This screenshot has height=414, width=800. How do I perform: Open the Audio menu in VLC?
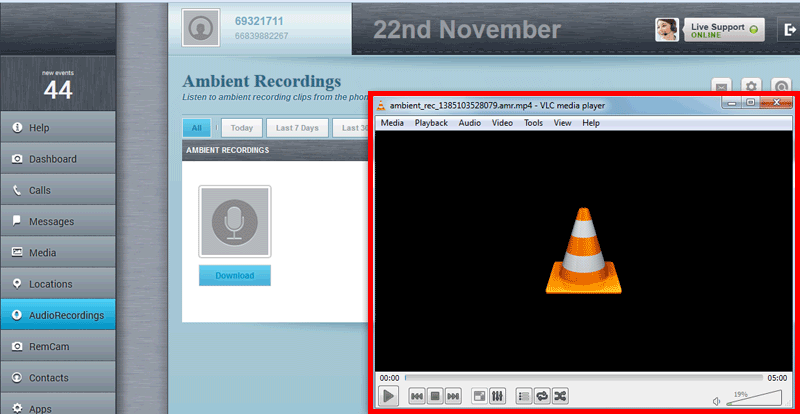tap(469, 123)
